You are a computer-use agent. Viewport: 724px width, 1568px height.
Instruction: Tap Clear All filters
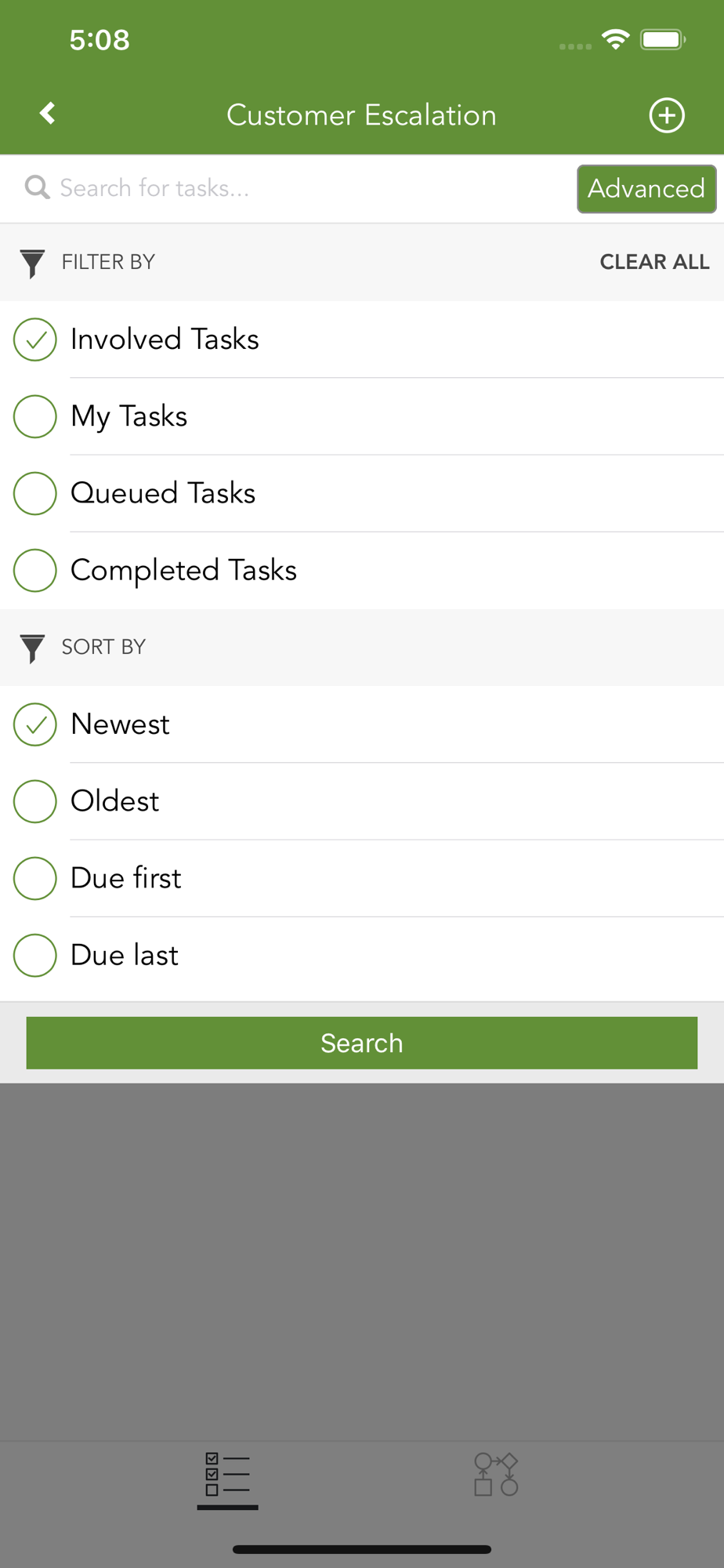(654, 262)
